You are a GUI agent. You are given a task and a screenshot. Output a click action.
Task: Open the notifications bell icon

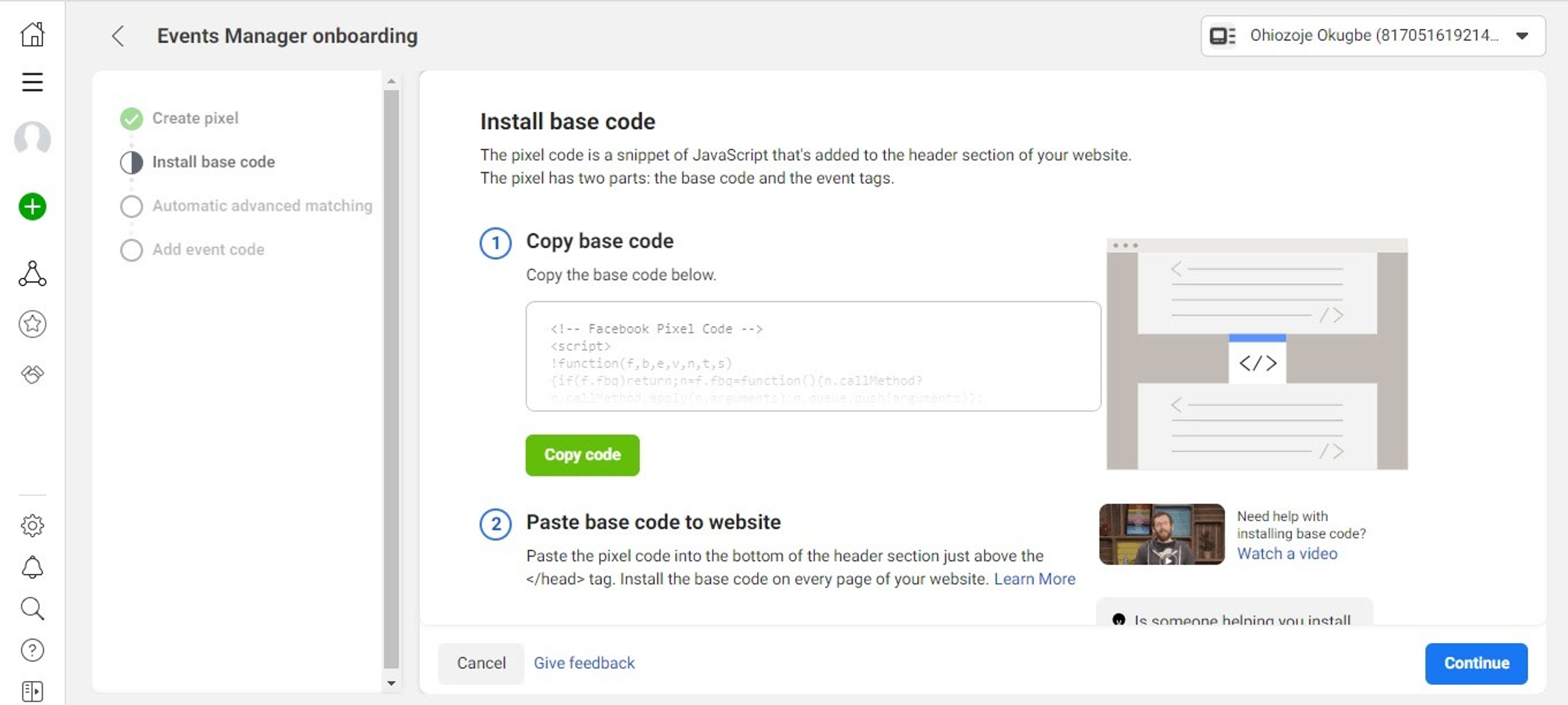pos(32,567)
